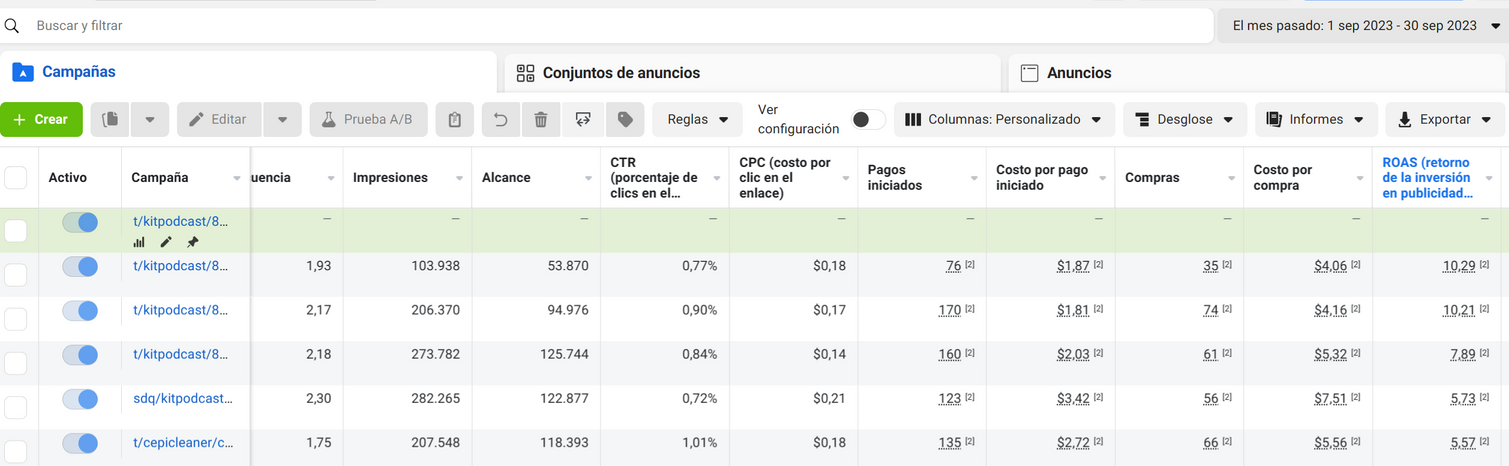Disable the sdq/kitpodcast campaign toggle

pos(80,399)
